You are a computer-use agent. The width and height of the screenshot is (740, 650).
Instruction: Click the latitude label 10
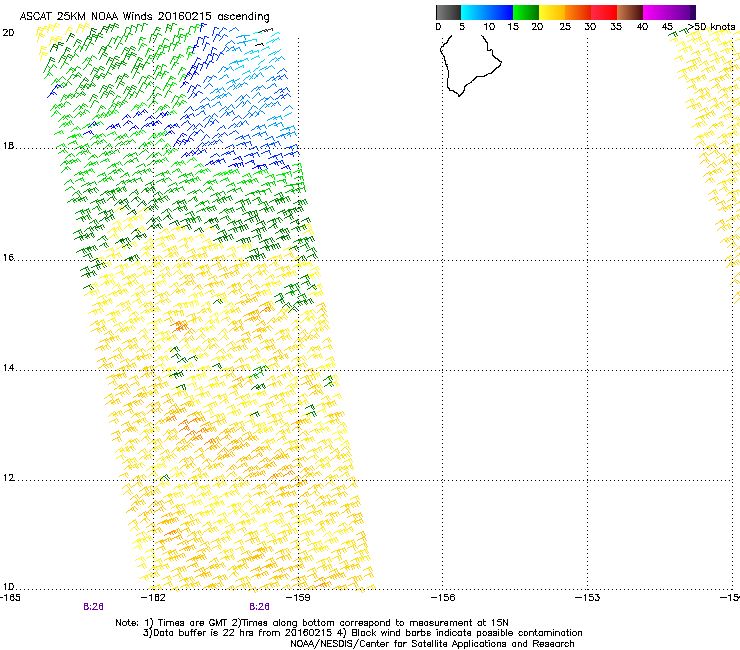coord(8,587)
